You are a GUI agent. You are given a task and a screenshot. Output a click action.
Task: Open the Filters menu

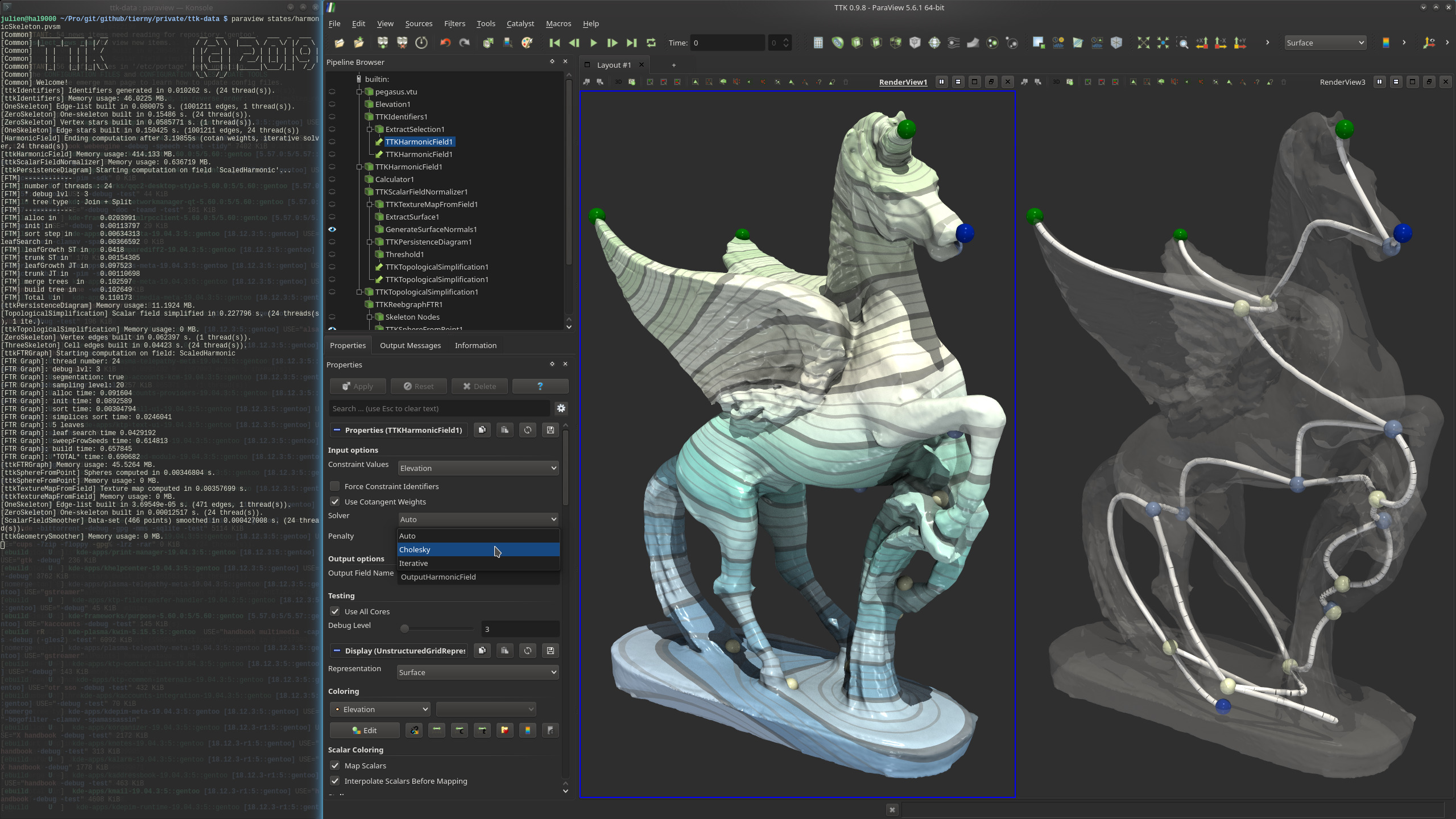454,23
